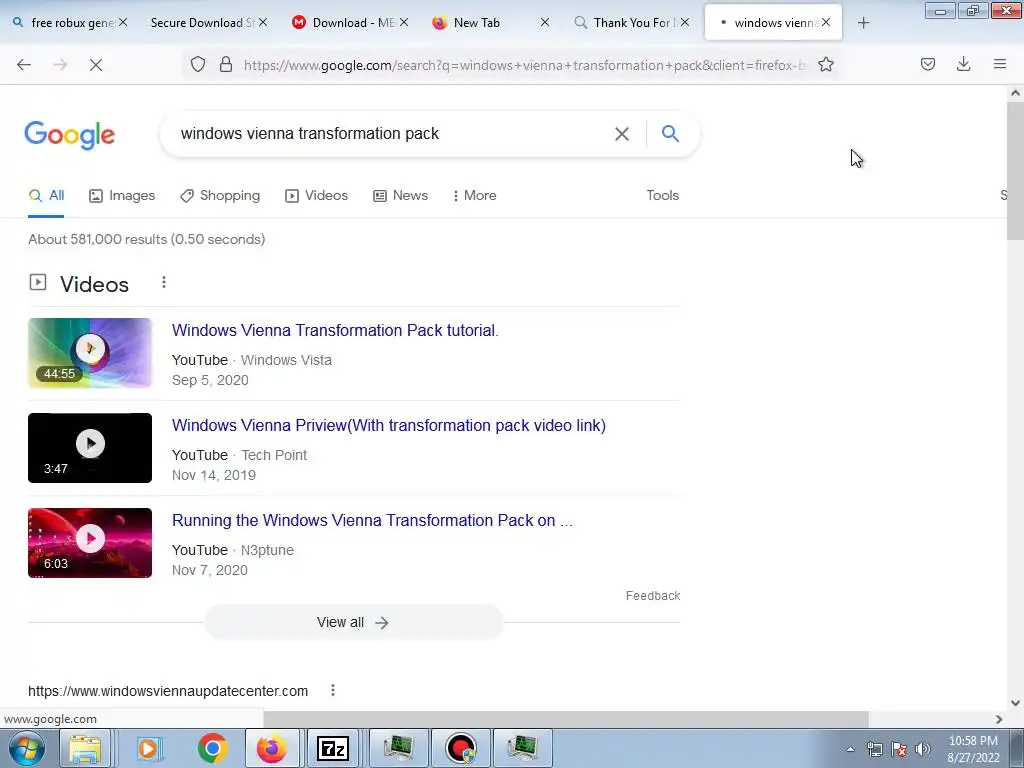
Task: Open the network icon in system tray
Action: coord(874,749)
